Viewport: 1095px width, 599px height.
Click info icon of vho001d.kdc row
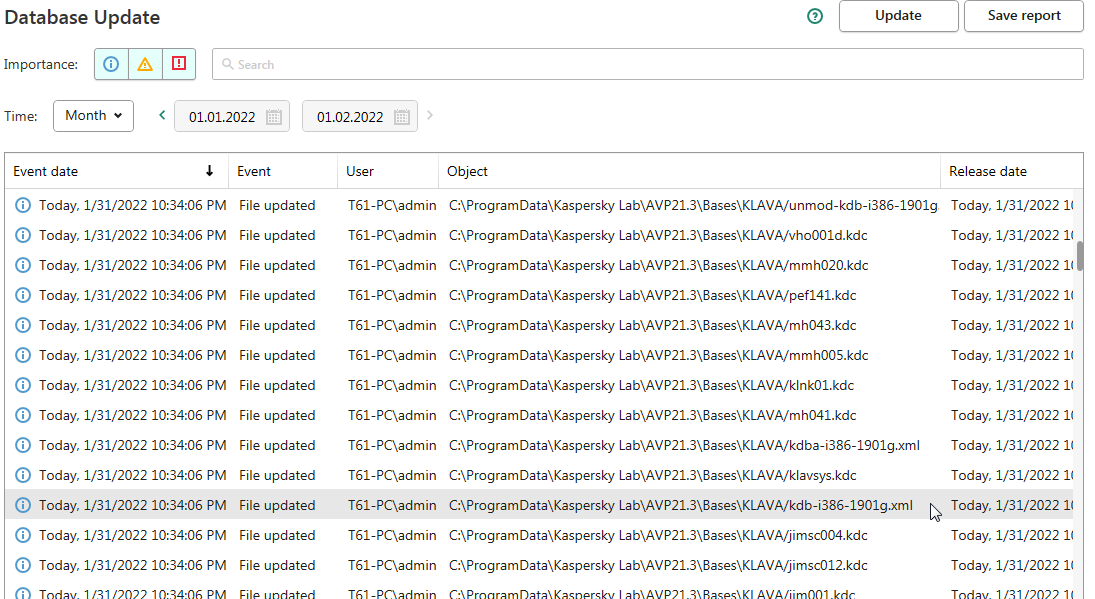click(x=23, y=235)
